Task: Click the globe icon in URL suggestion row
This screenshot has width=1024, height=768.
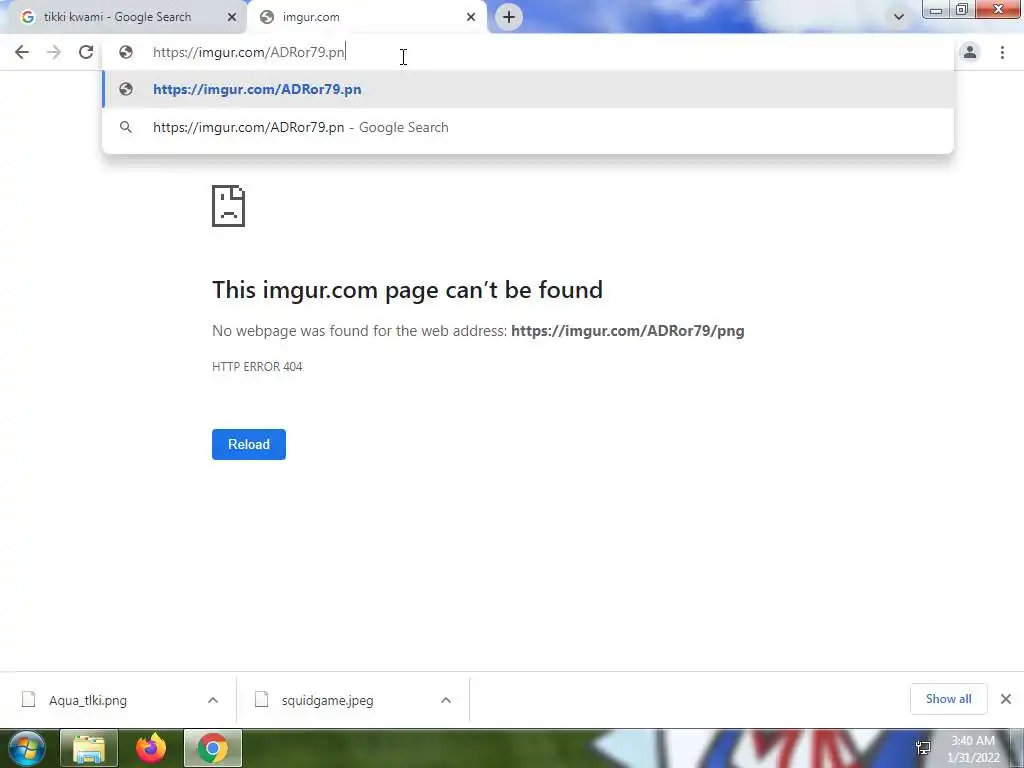Action: click(x=126, y=89)
